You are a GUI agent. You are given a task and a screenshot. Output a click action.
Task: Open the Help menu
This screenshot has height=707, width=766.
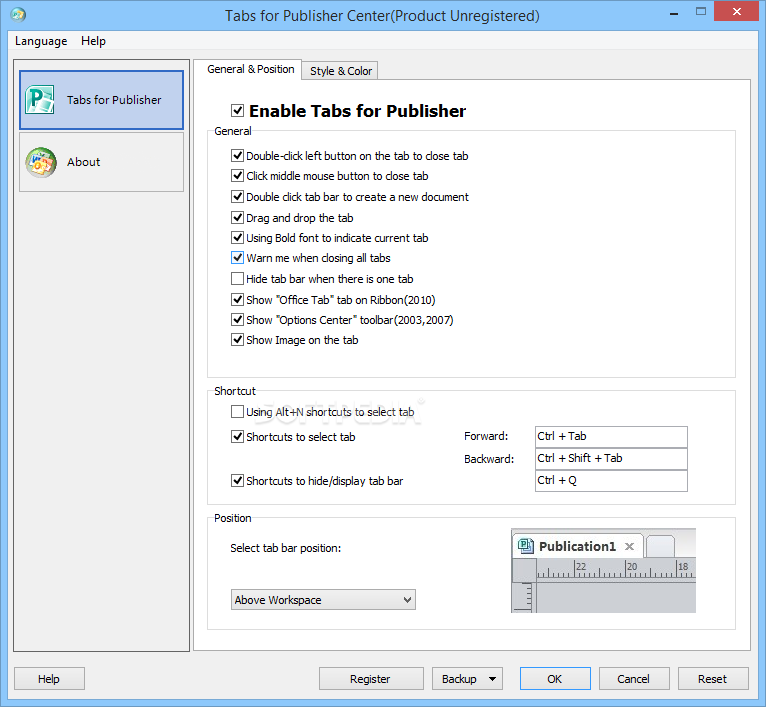tap(93, 41)
